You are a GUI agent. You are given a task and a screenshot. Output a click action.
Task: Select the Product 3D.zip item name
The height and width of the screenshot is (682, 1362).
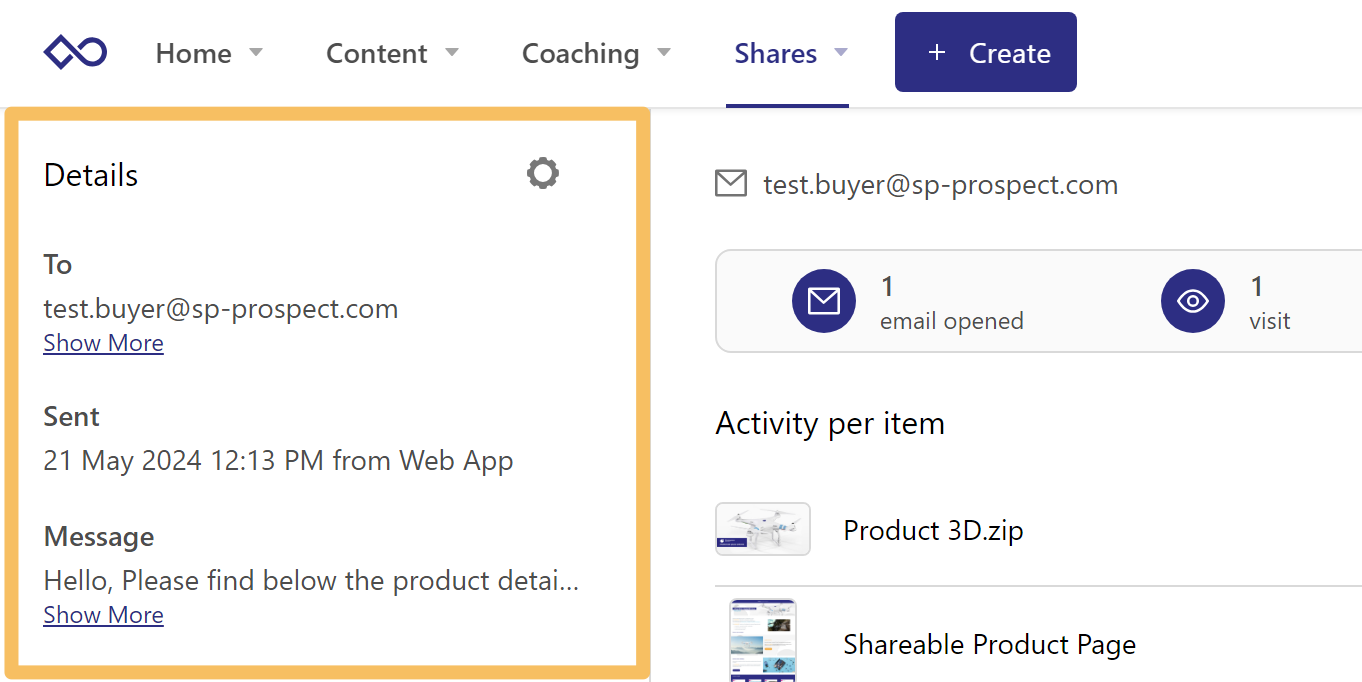pyautogui.click(x=934, y=530)
